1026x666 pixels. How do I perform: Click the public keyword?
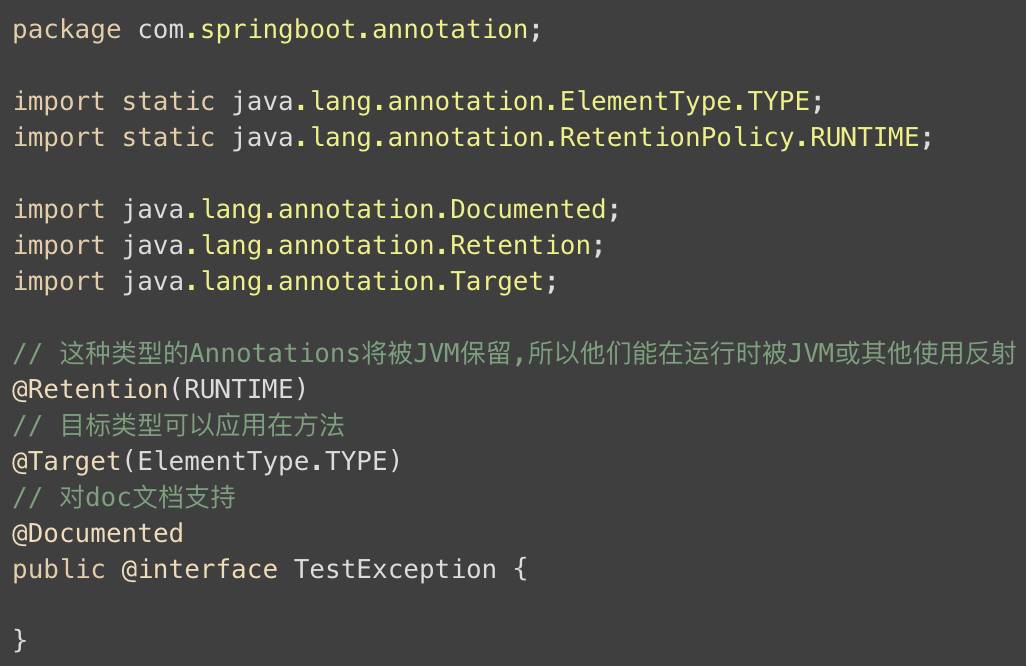[58, 570]
